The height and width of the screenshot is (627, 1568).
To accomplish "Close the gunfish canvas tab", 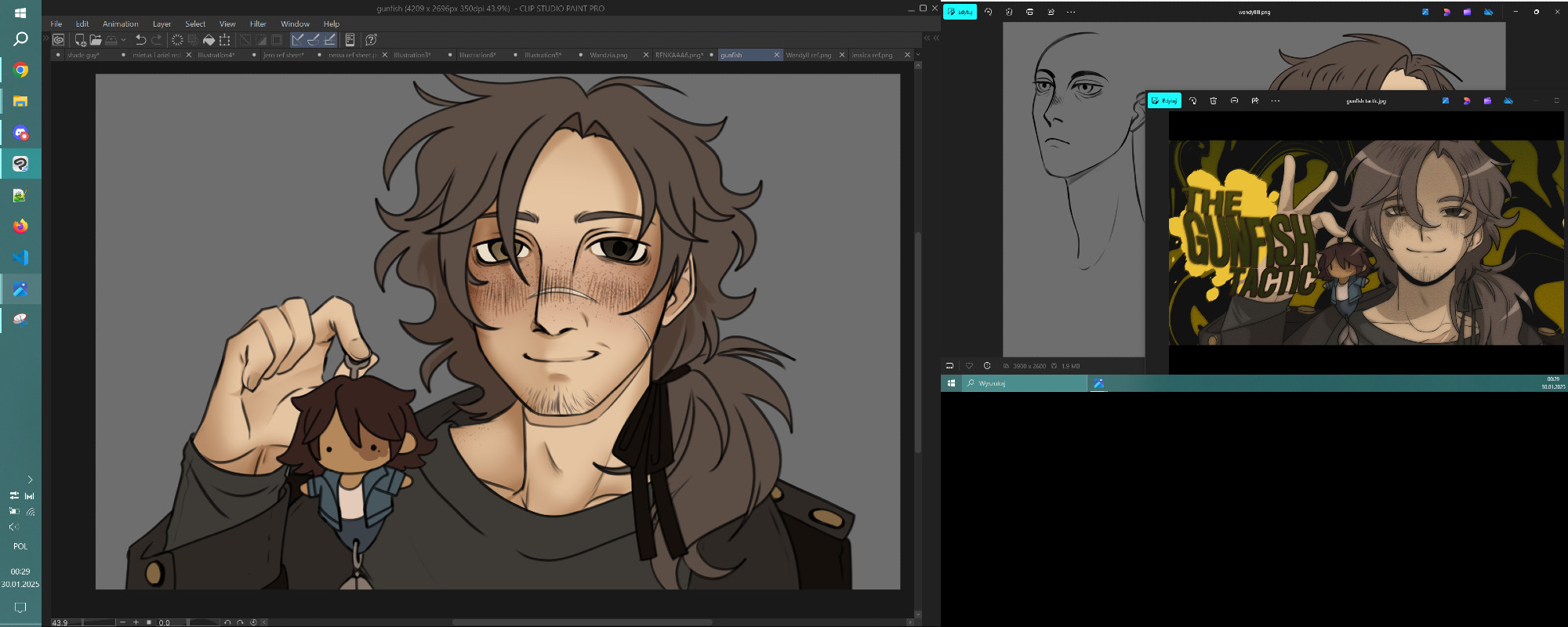I will click(777, 55).
